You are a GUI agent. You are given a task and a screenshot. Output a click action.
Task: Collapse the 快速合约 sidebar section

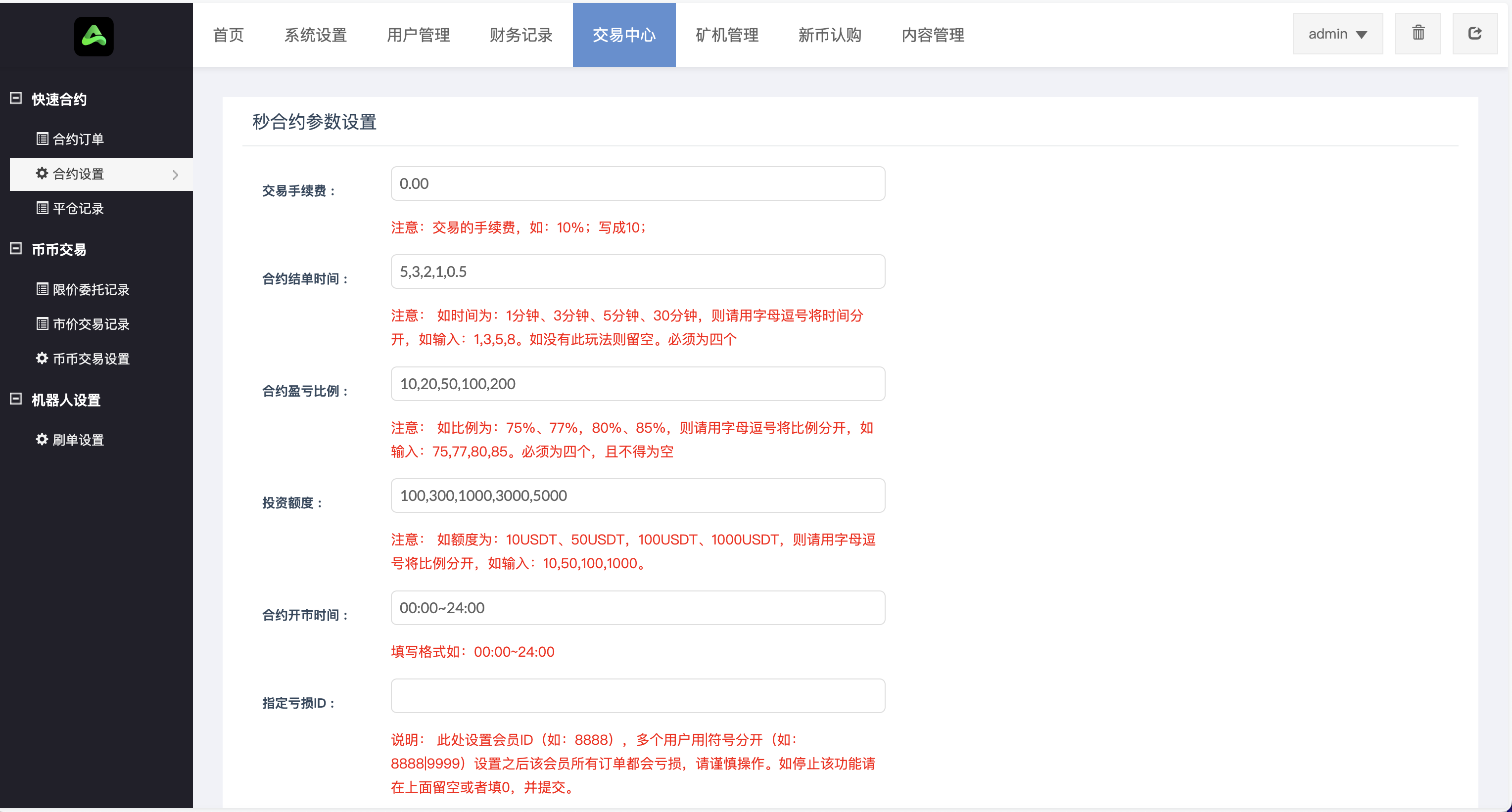[15, 98]
